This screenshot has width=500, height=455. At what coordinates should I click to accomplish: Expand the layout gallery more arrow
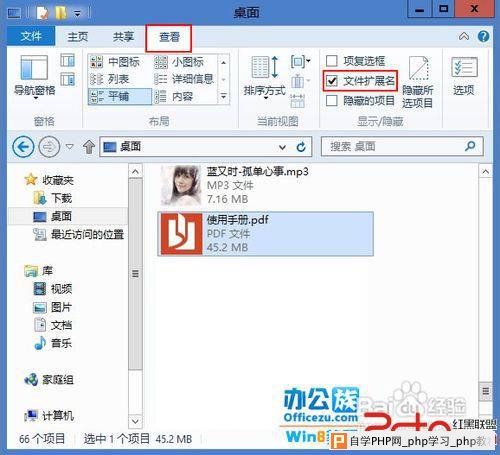224,97
